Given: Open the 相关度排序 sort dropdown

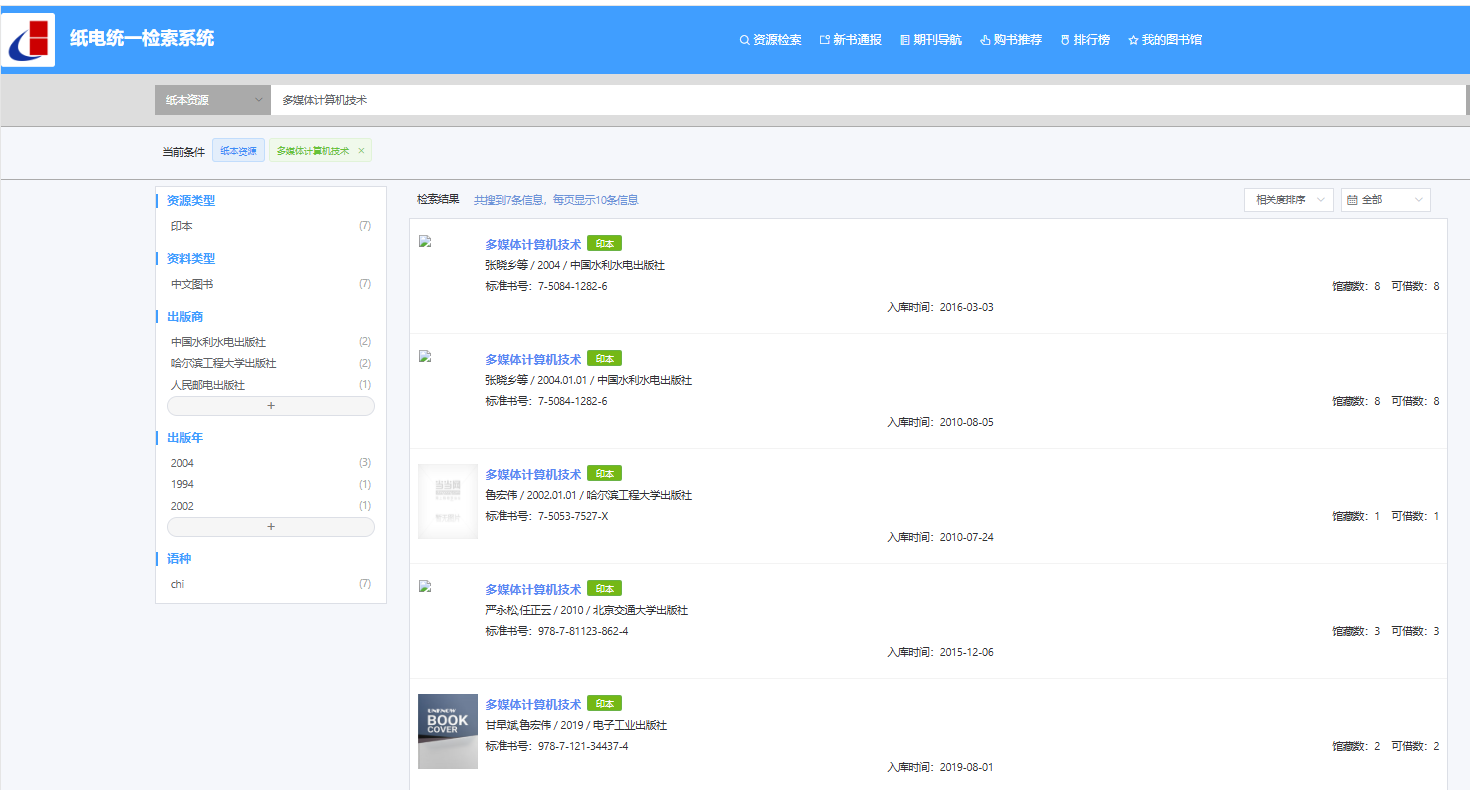Looking at the screenshot, I should click(x=1288, y=200).
